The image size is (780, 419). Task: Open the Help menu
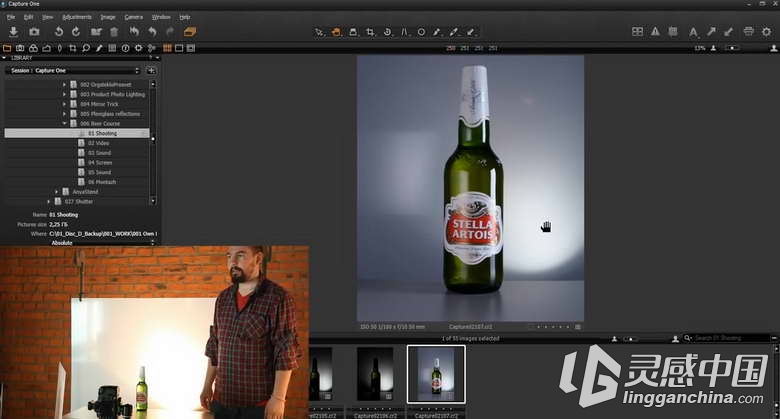point(185,17)
